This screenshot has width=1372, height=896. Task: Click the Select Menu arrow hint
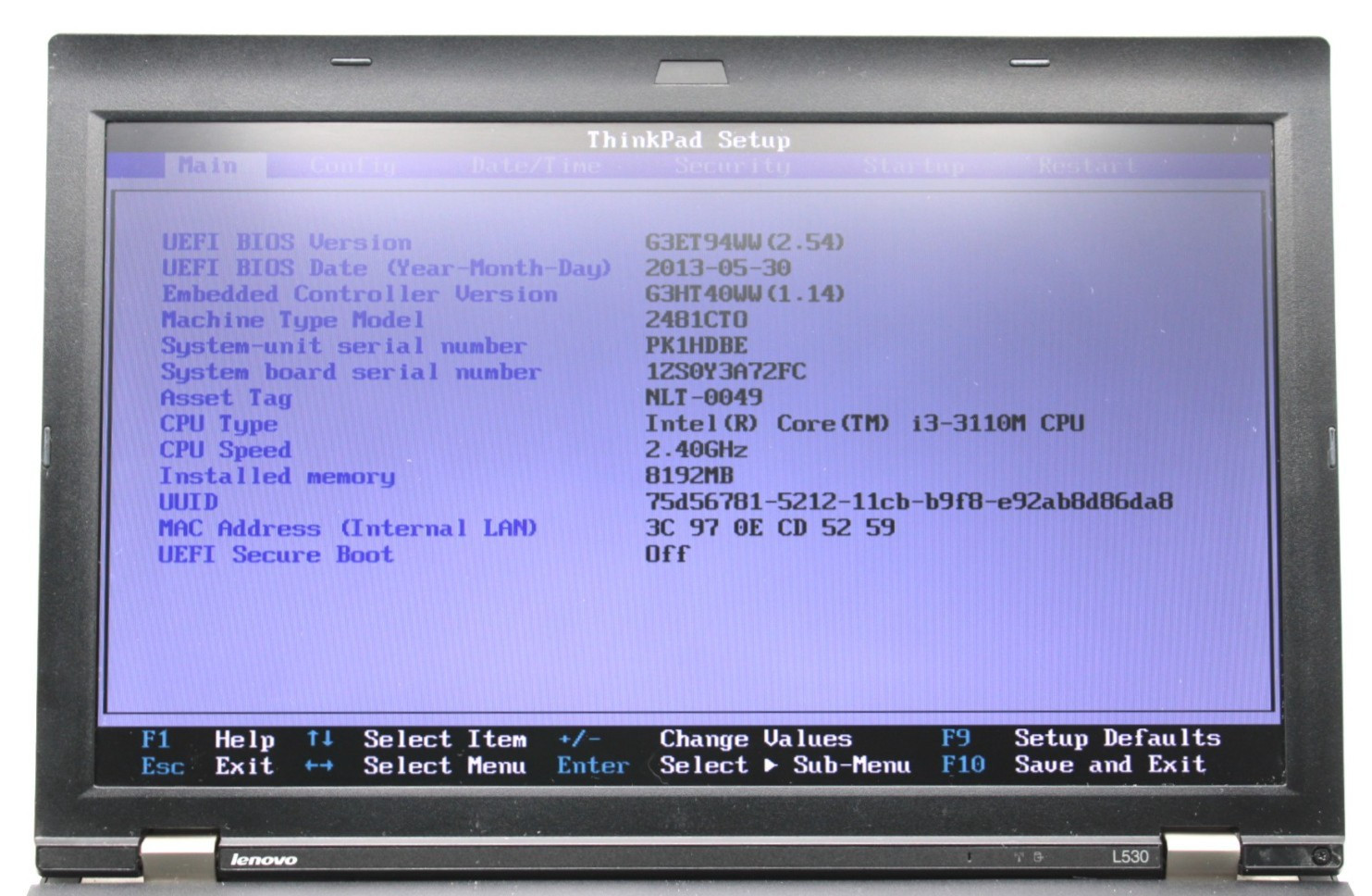tap(416, 766)
